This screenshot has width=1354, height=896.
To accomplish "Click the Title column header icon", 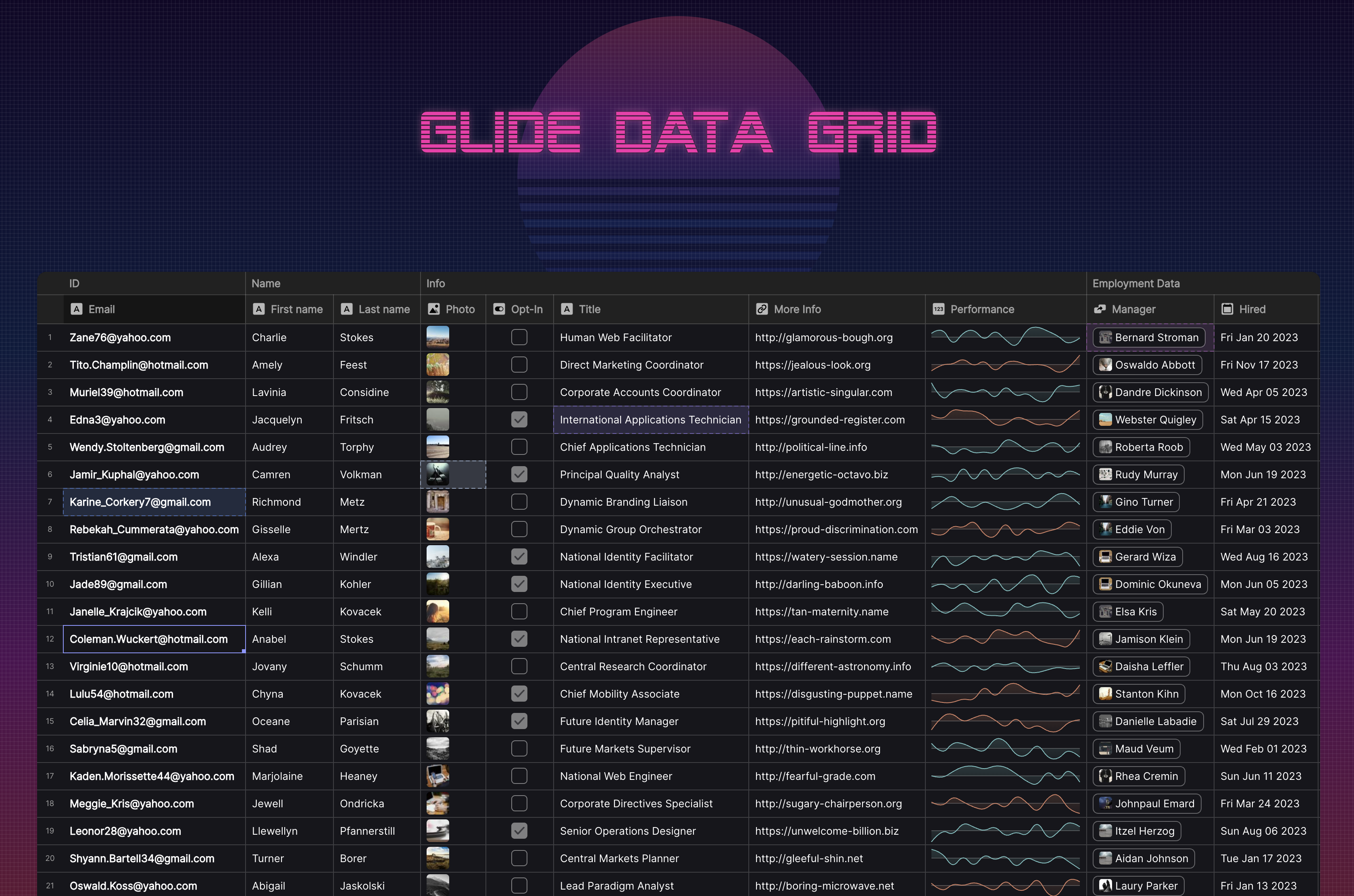I will (x=566, y=309).
